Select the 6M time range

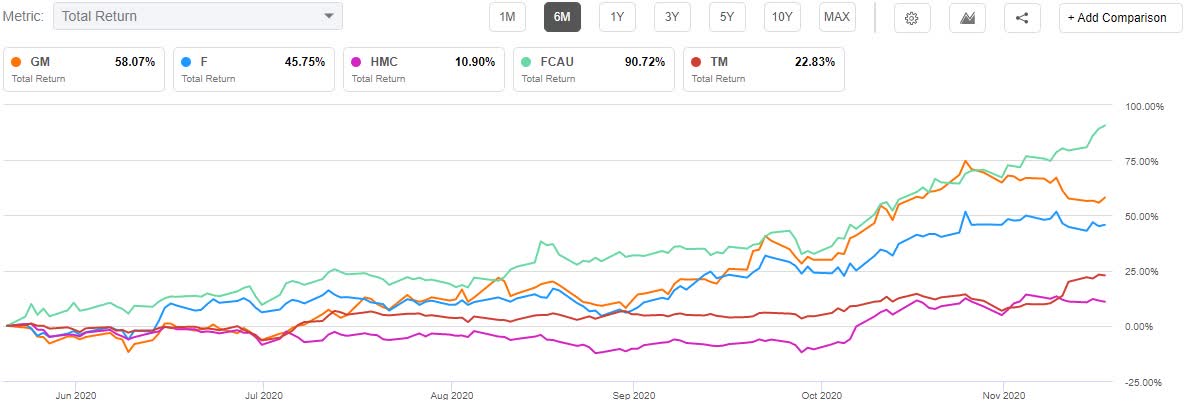pos(562,17)
